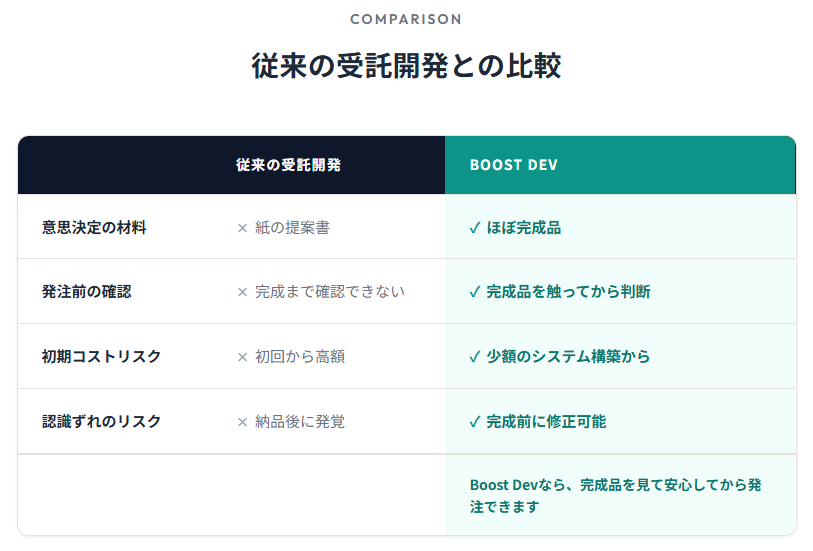Select the 従来の受託開発 column header
Image resolution: width=813 pixels, height=551 pixels.
click(x=289, y=165)
